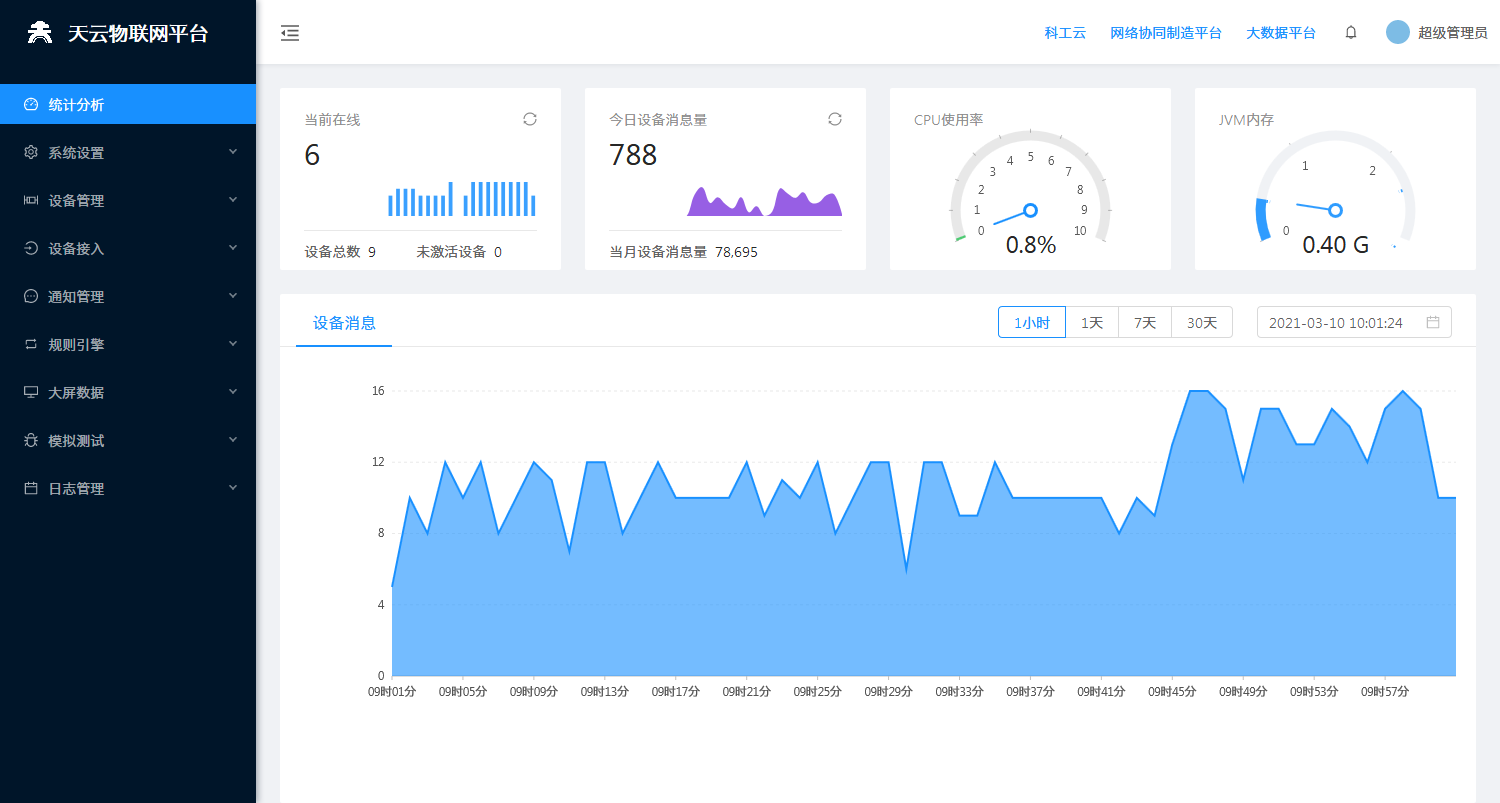Click the 设备接入 menu label
Screen dimensions: 1500x803
click(x=76, y=249)
